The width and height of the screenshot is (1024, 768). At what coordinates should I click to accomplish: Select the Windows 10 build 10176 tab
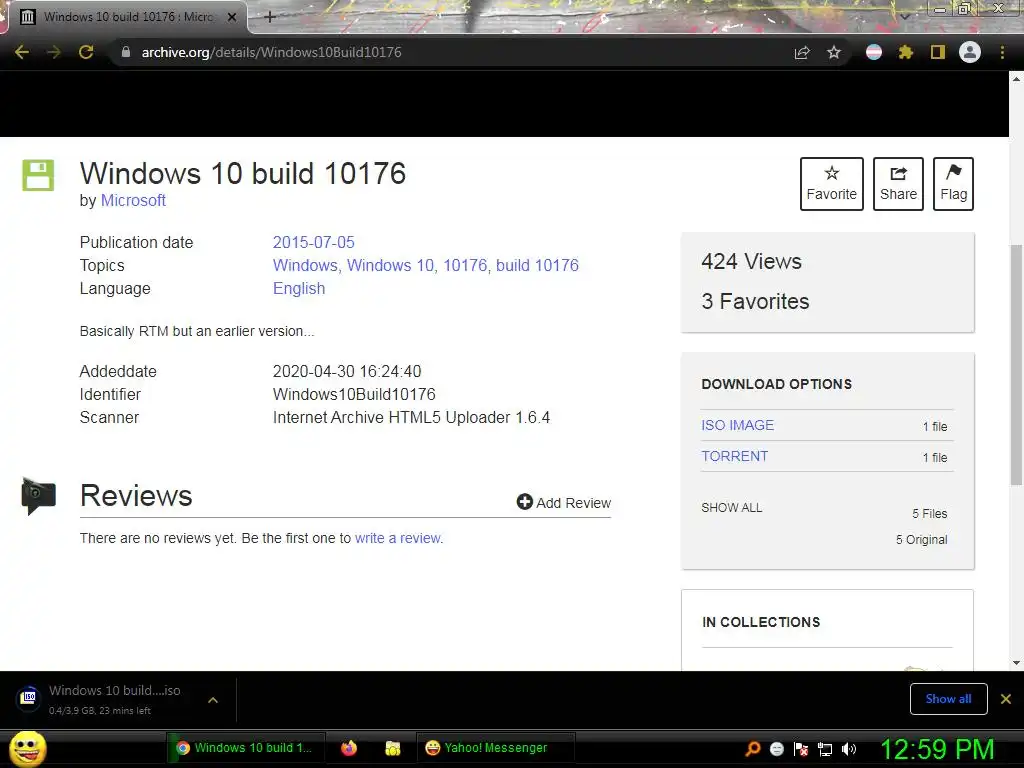pyautogui.click(x=127, y=17)
